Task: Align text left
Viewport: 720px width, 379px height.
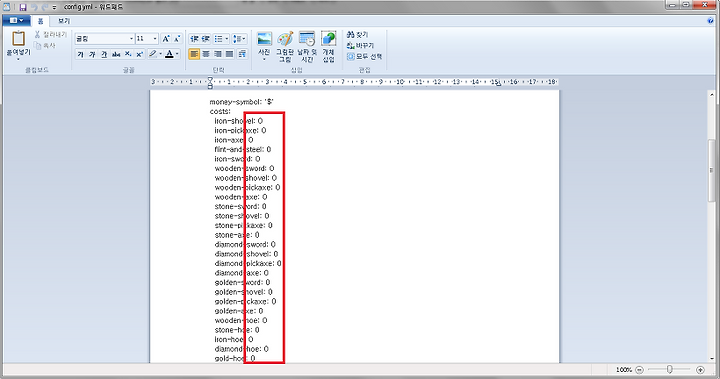Action: pos(194,54)
